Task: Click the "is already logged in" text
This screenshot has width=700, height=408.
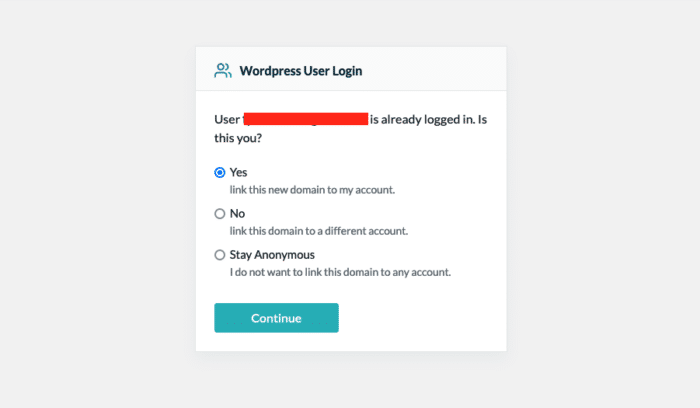Action: click(x=424, y=119)
